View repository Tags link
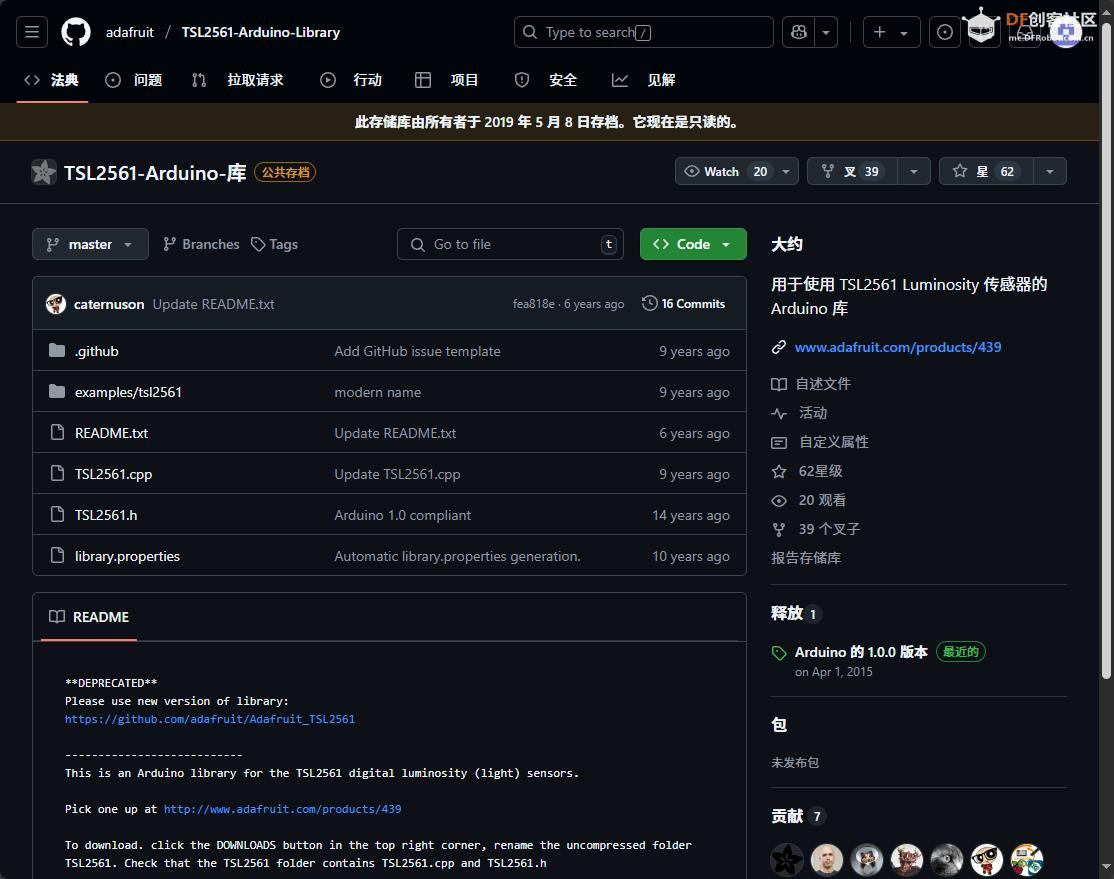This screenshot has width=1114, height=879. tap(274, 244)
